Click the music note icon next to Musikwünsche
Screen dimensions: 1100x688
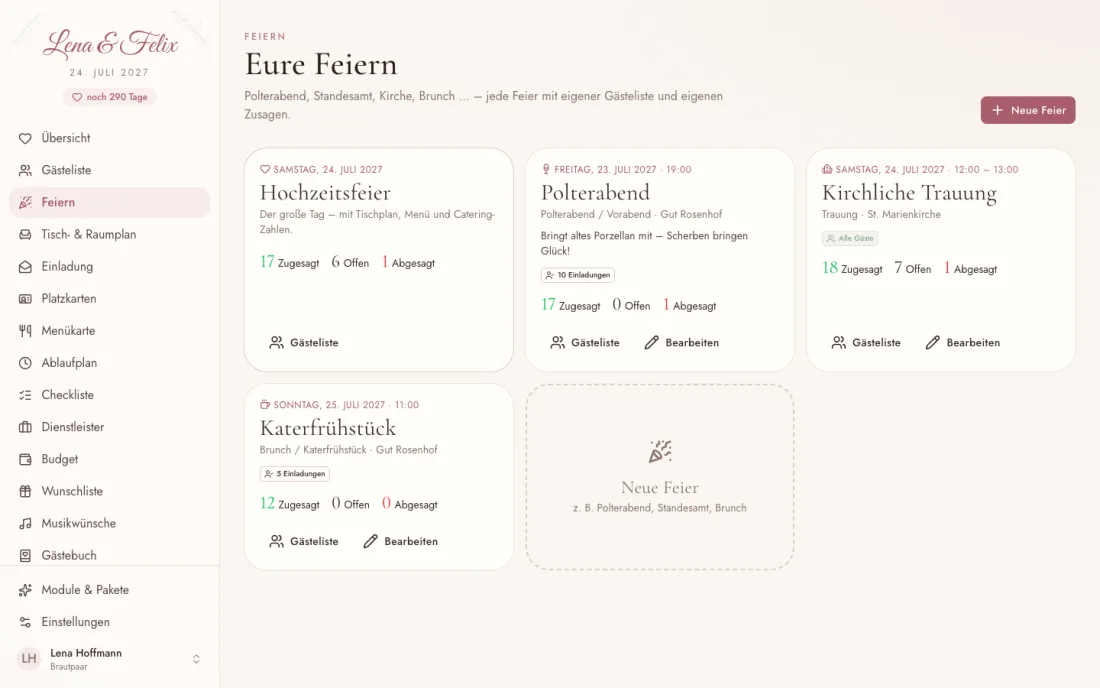pos(25,524)
